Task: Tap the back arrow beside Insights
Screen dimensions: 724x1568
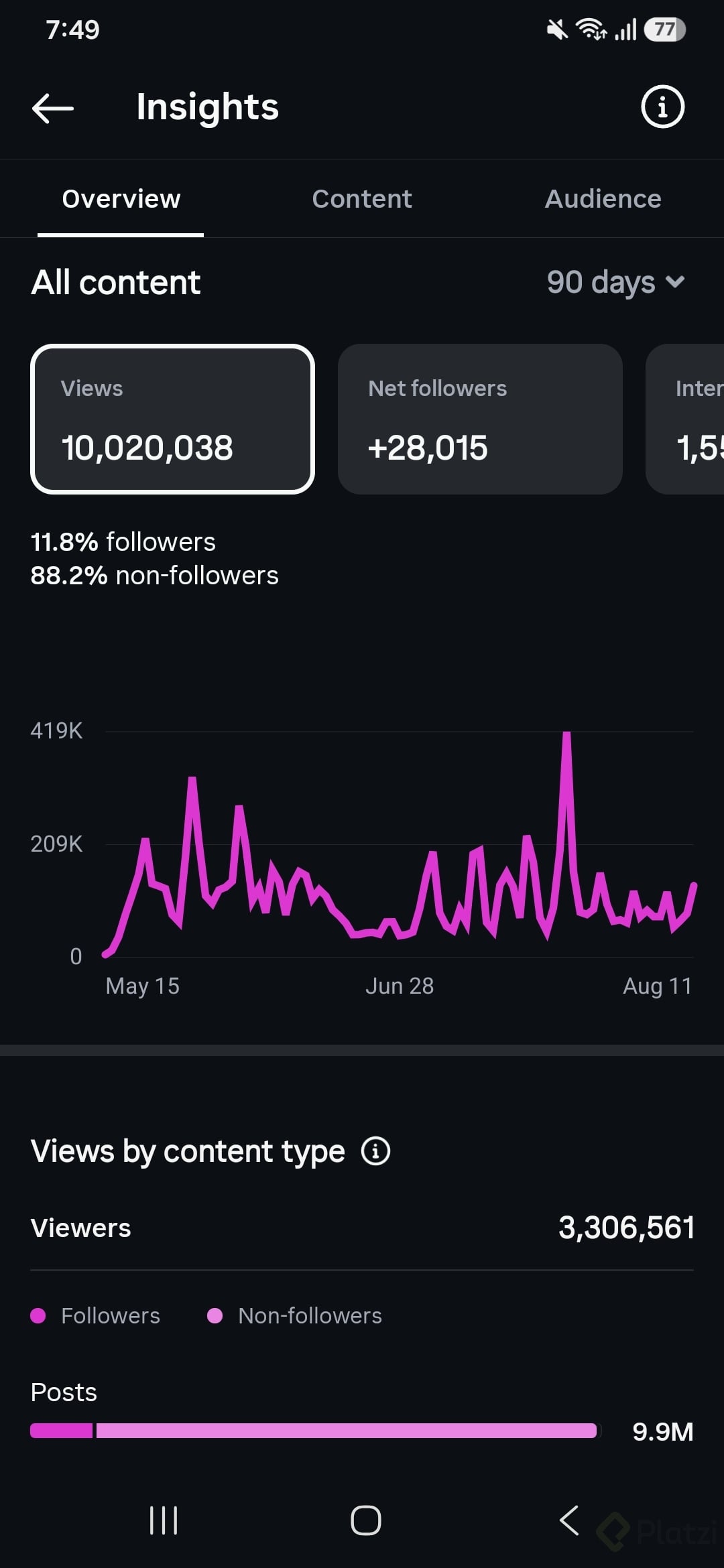Action: coord(53,108)
